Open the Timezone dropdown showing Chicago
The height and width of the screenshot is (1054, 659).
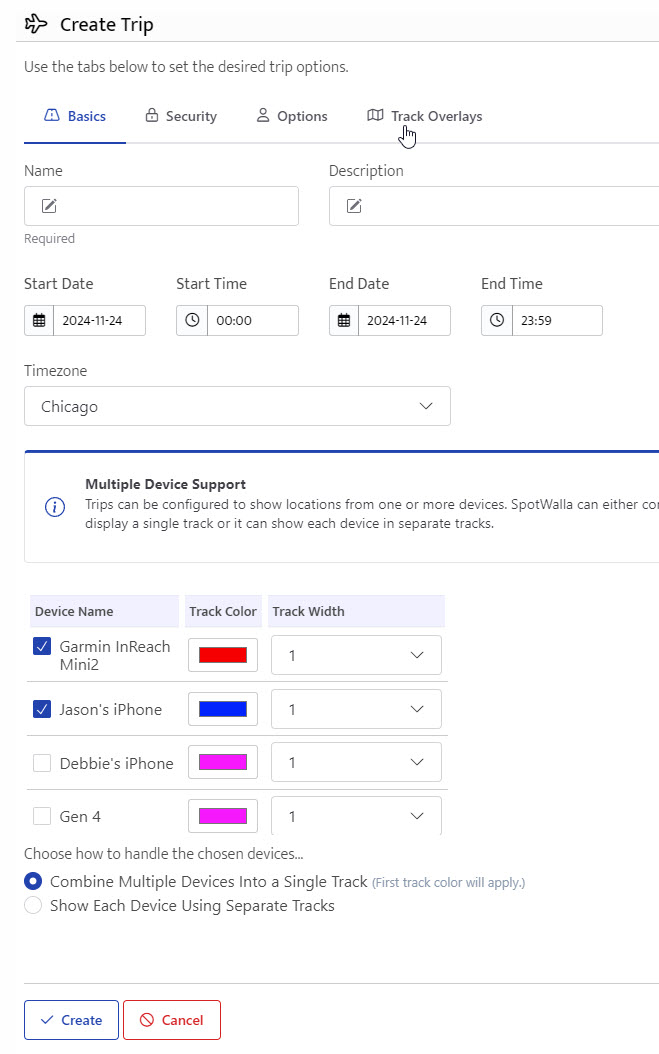point(237,407)
